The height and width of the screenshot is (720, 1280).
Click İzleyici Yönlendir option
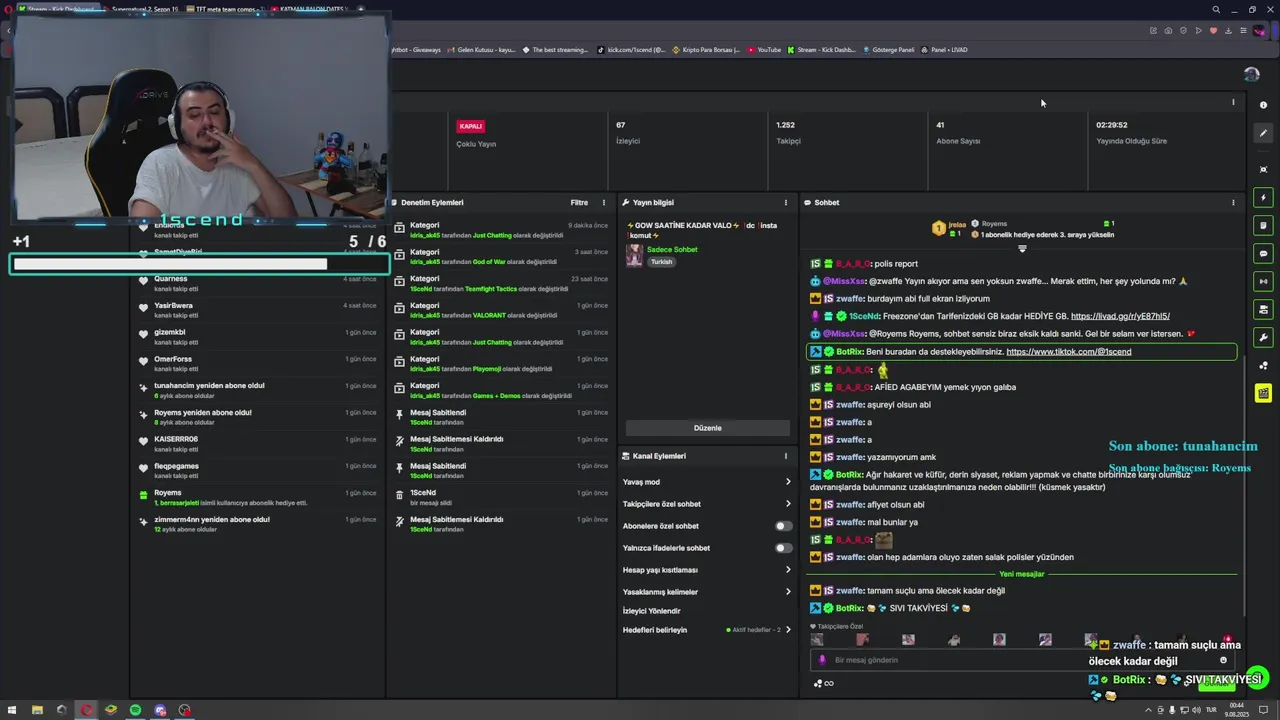pyautogui.click(x=651, y=611)
